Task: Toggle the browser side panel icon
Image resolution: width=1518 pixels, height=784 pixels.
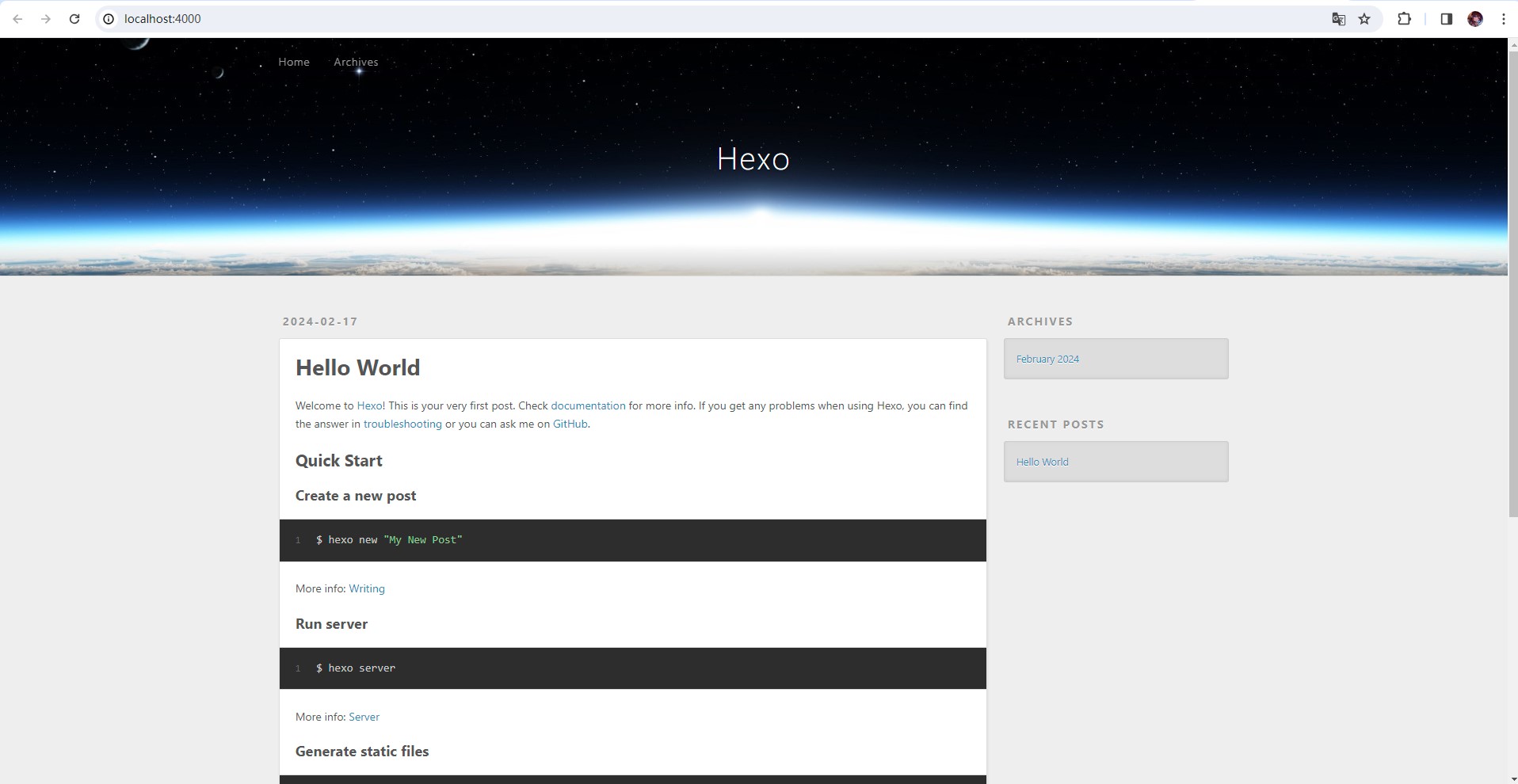Action: coord(1446,19)
